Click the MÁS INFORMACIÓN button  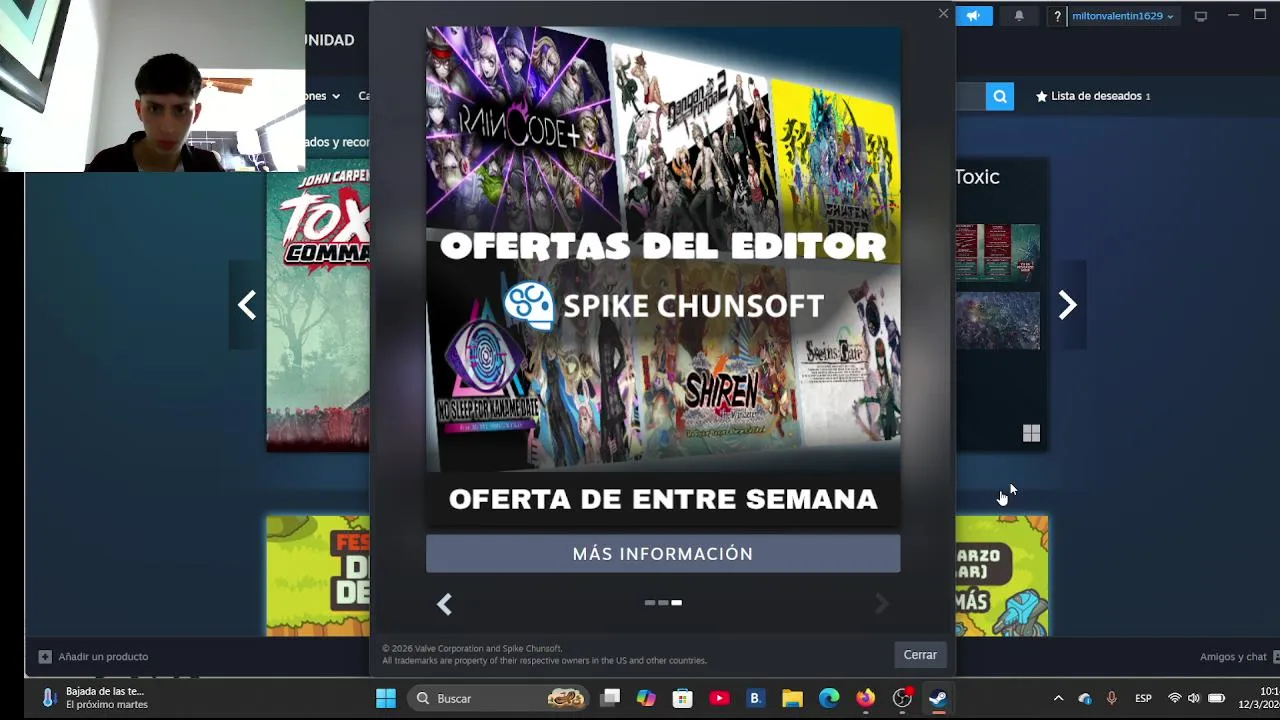point(663,554)
